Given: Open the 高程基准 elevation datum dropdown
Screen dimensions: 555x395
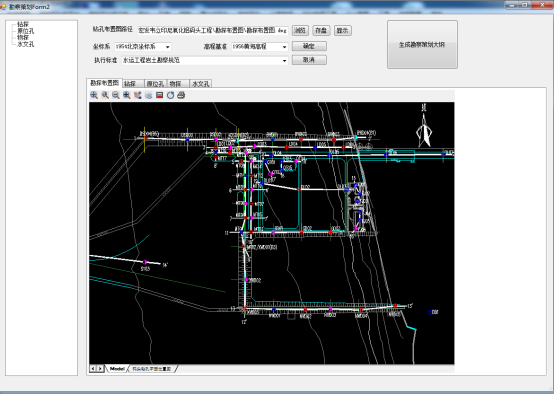Looking at the screenshot, I should [260, 47].
